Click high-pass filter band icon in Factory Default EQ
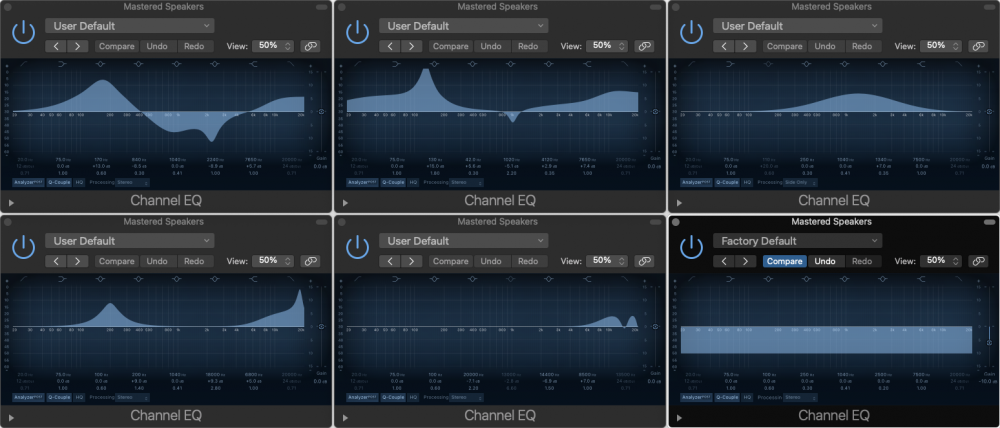This screenshot has width=1000, height=428. 693,279
